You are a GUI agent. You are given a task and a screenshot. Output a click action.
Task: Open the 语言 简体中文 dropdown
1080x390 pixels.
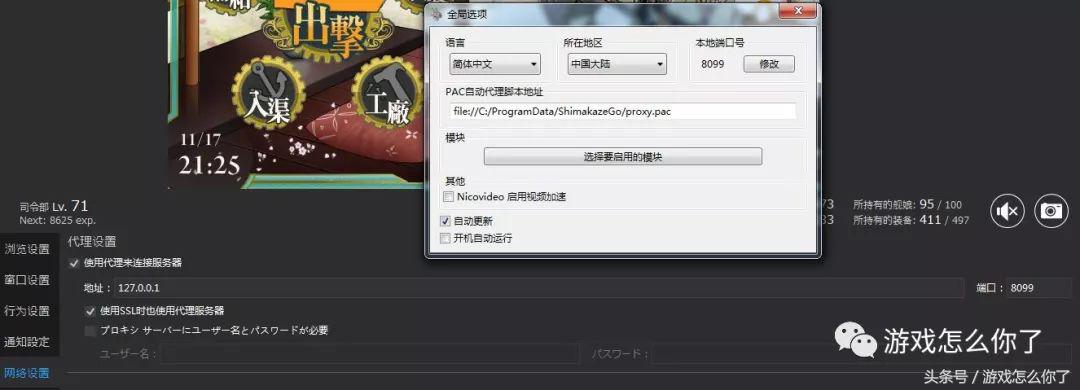click(495, 64)
